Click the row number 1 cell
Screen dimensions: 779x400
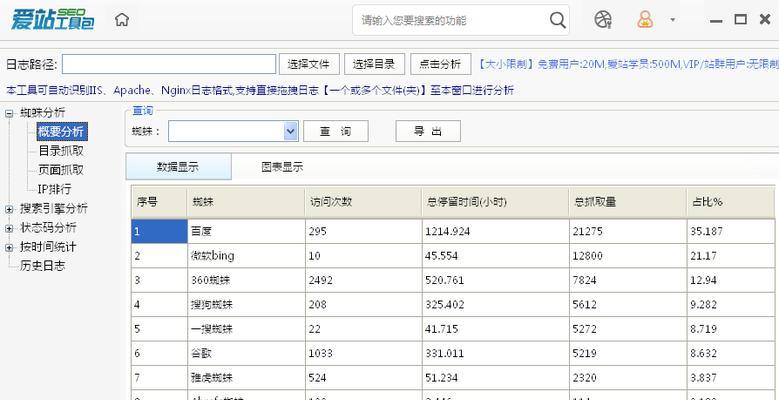[x=159, y=232]
